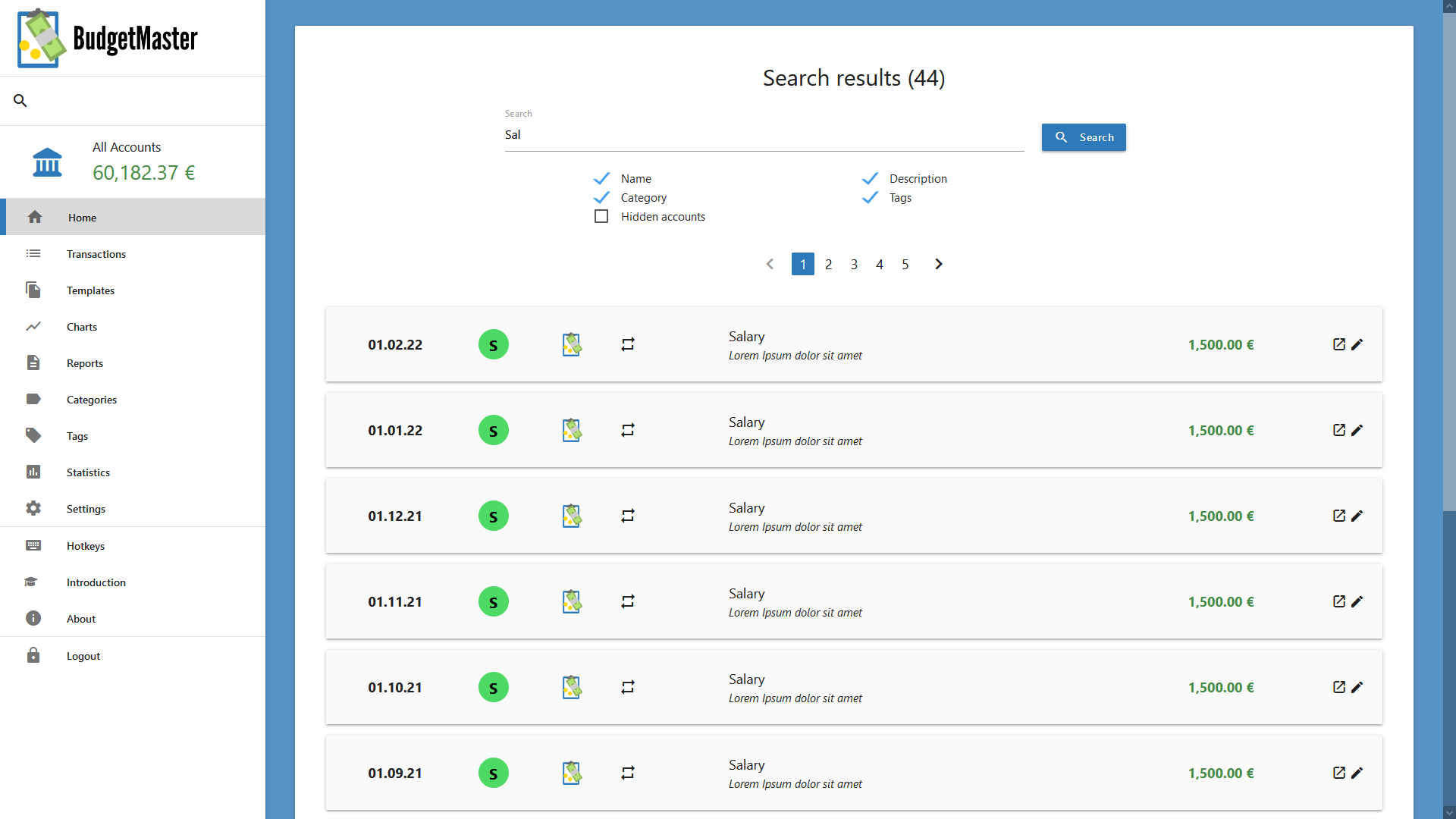Image resolution: width=1456 pixels, height=819 pixels.
Task: Open the Categories menu item
Action: coord(133,400)
